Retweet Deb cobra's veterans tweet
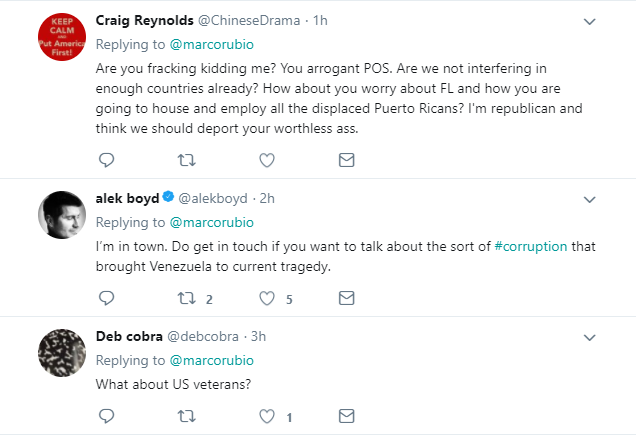 (x=187, y=415)
